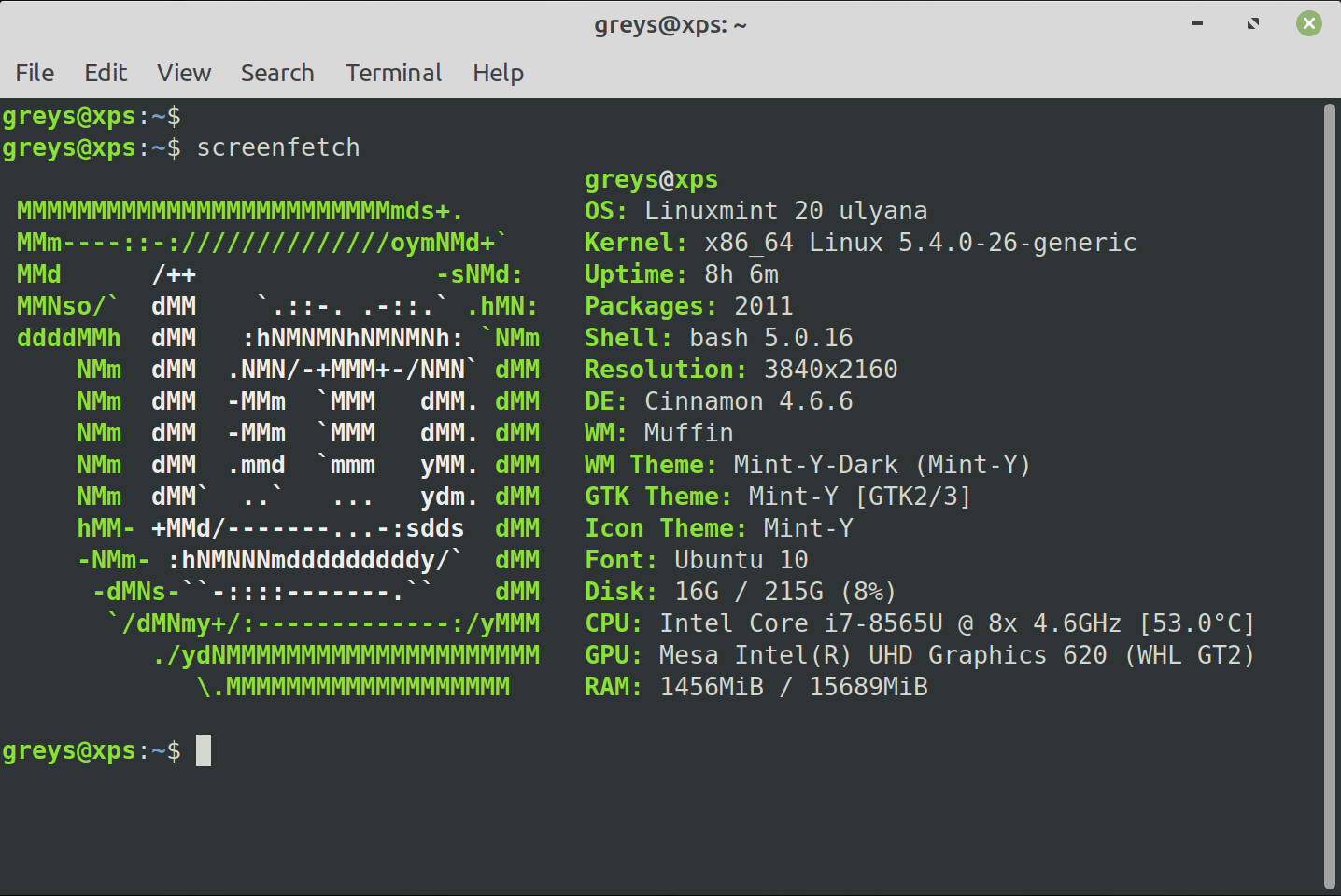The image size is (1341, 896).
Task: Close the terminal window
Action: tap(1309, 23)
